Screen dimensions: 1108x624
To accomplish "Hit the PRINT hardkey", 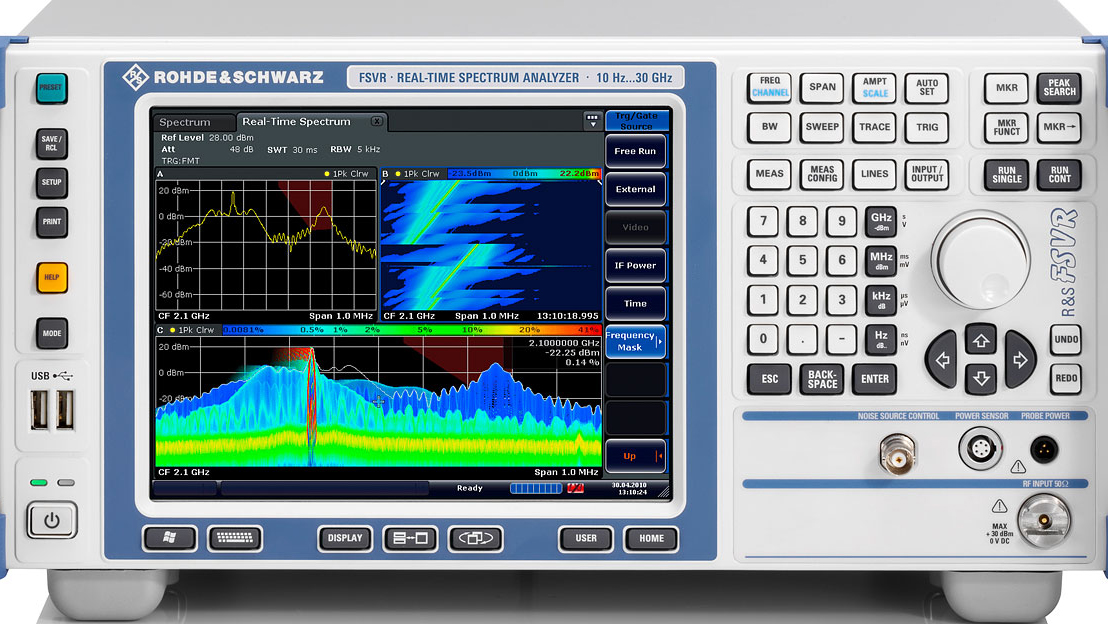I will tap(51, 222).
